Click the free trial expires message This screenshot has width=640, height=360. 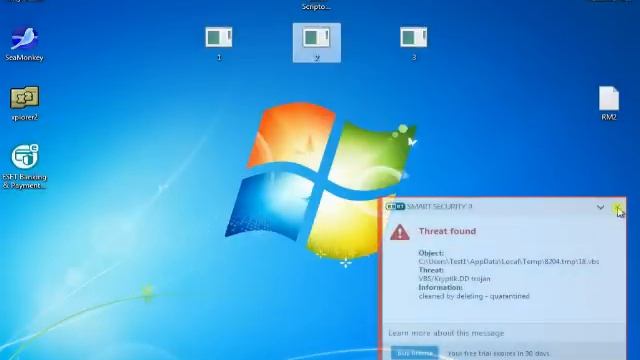pyautogui.click(x=498, y=353)
